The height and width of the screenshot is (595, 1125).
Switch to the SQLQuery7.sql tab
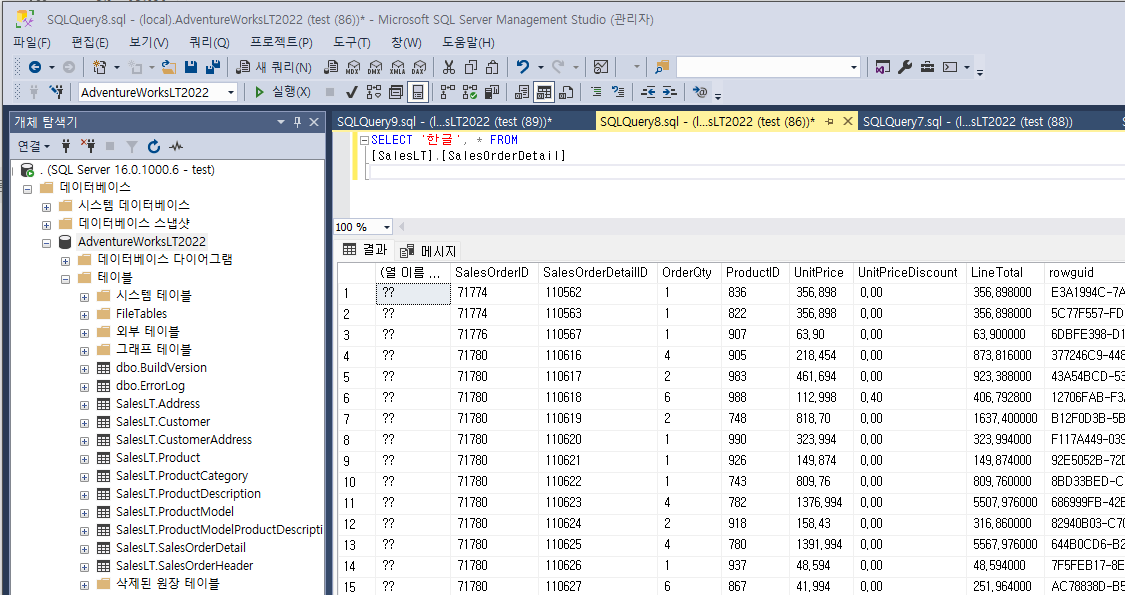(967, 121)
